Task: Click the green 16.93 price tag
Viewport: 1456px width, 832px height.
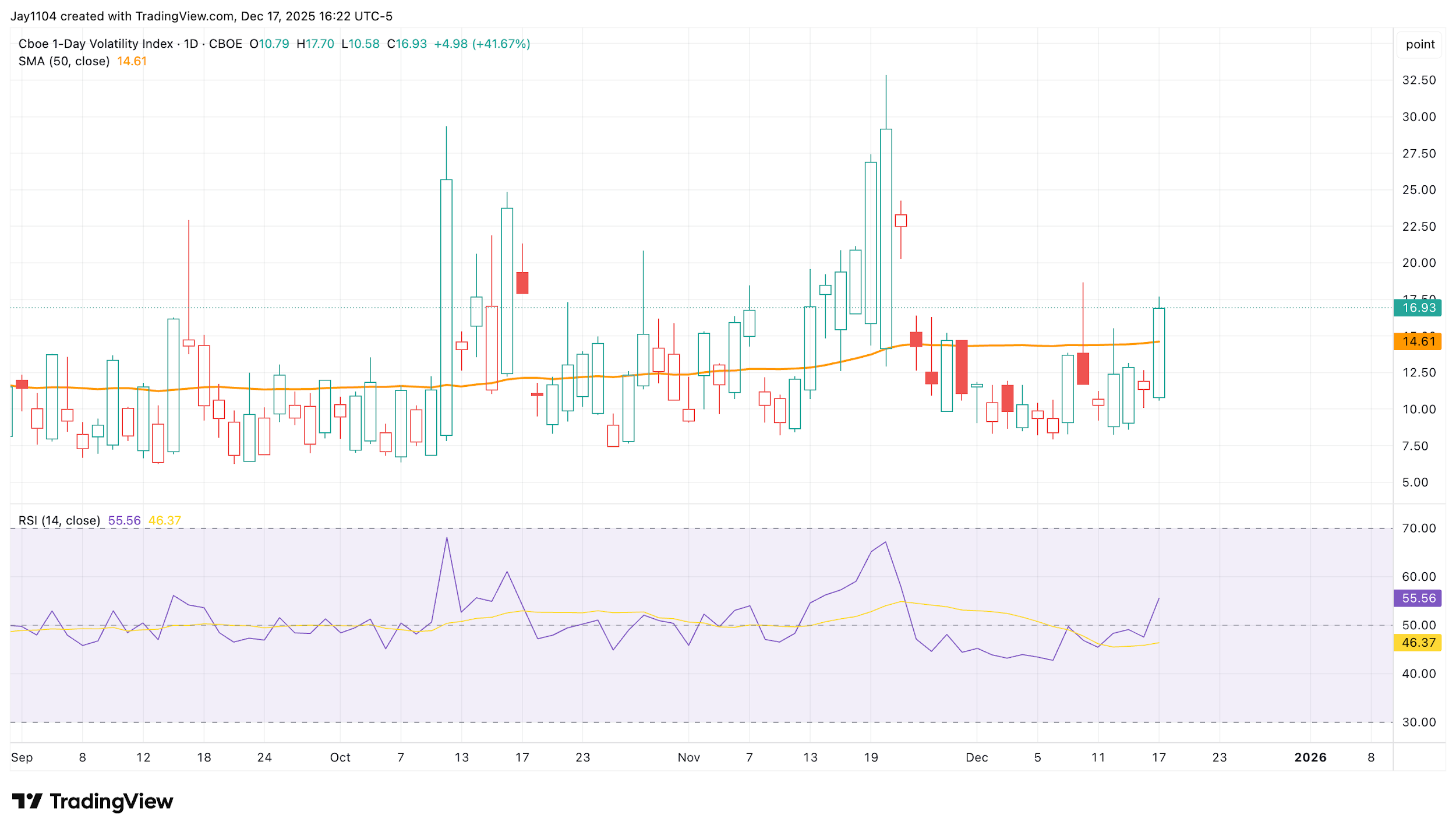Action: click(1417, 308)
